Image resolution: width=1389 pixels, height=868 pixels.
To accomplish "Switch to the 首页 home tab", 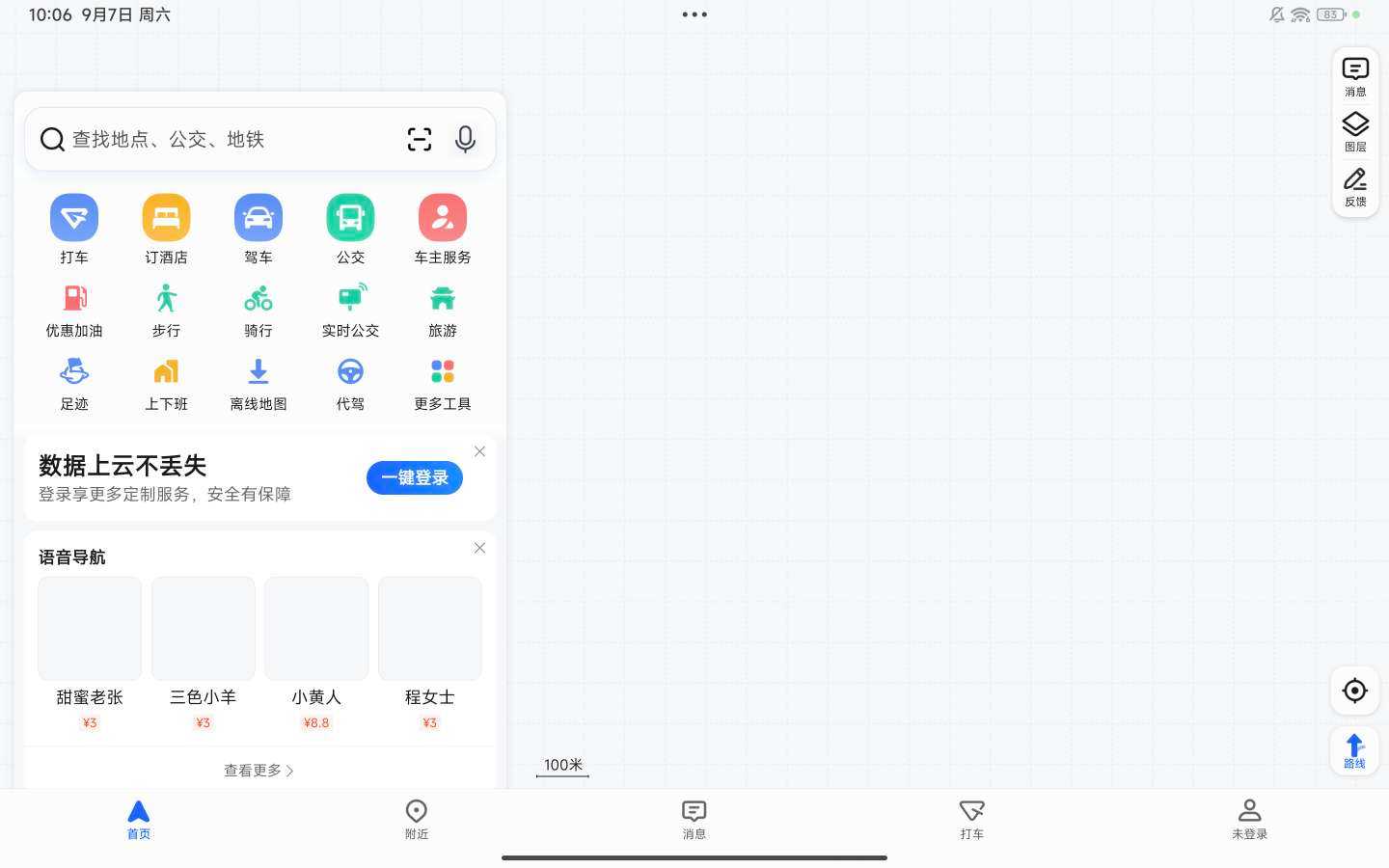I will (x=139, y=821).
